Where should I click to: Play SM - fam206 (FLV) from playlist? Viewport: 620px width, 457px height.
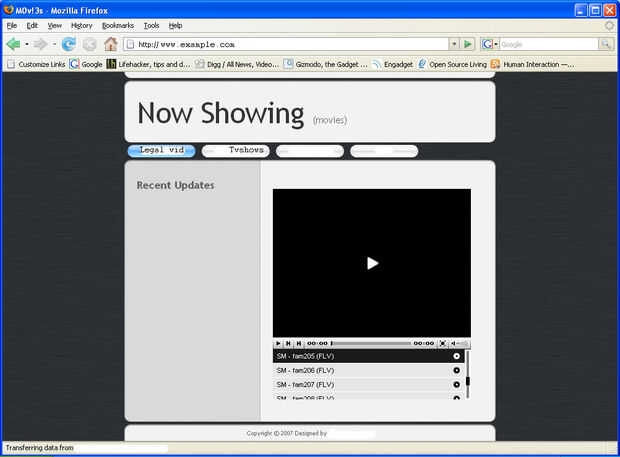coord(369,370)
